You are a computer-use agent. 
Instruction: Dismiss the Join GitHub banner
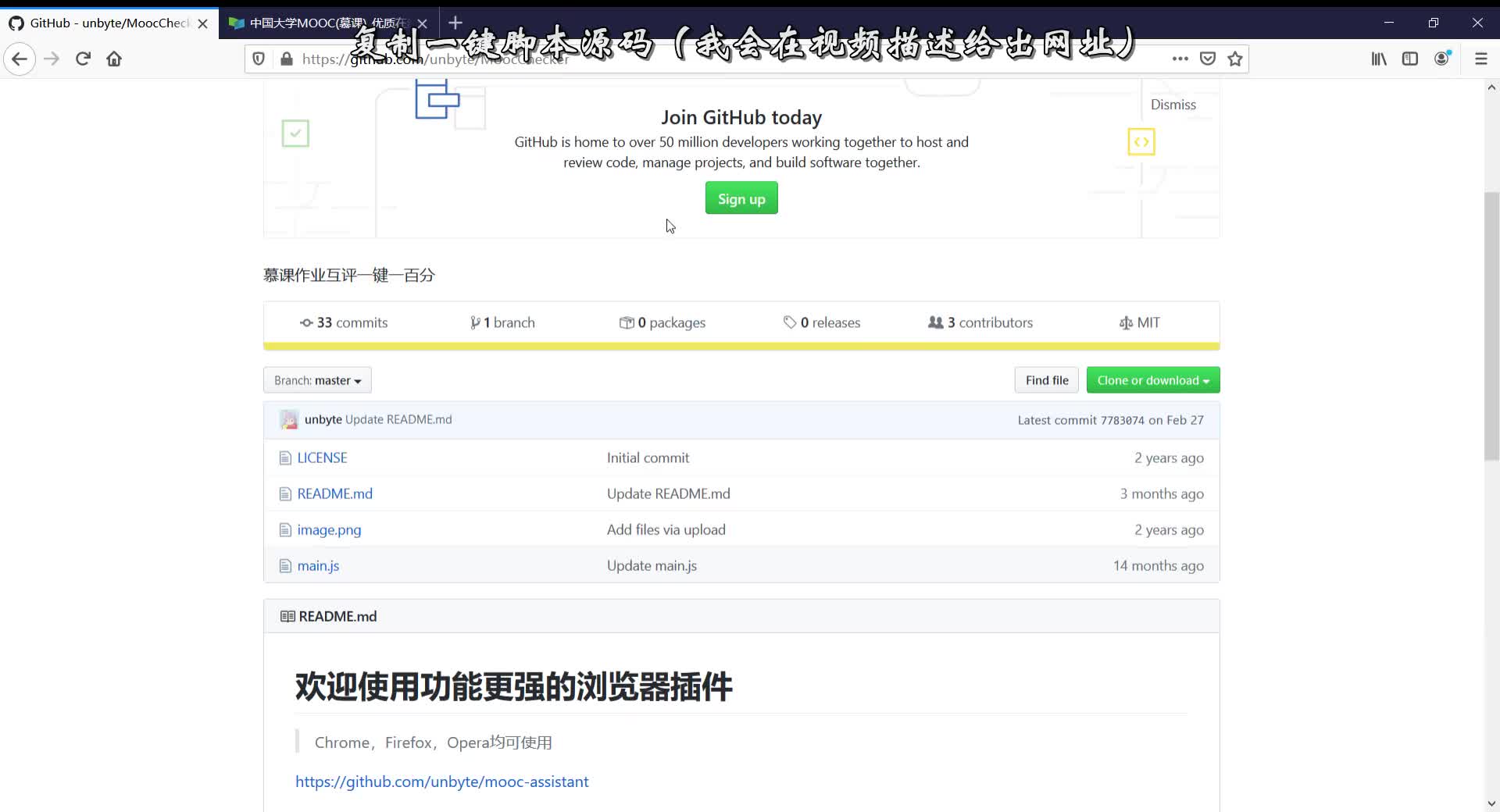[1173, 105]
